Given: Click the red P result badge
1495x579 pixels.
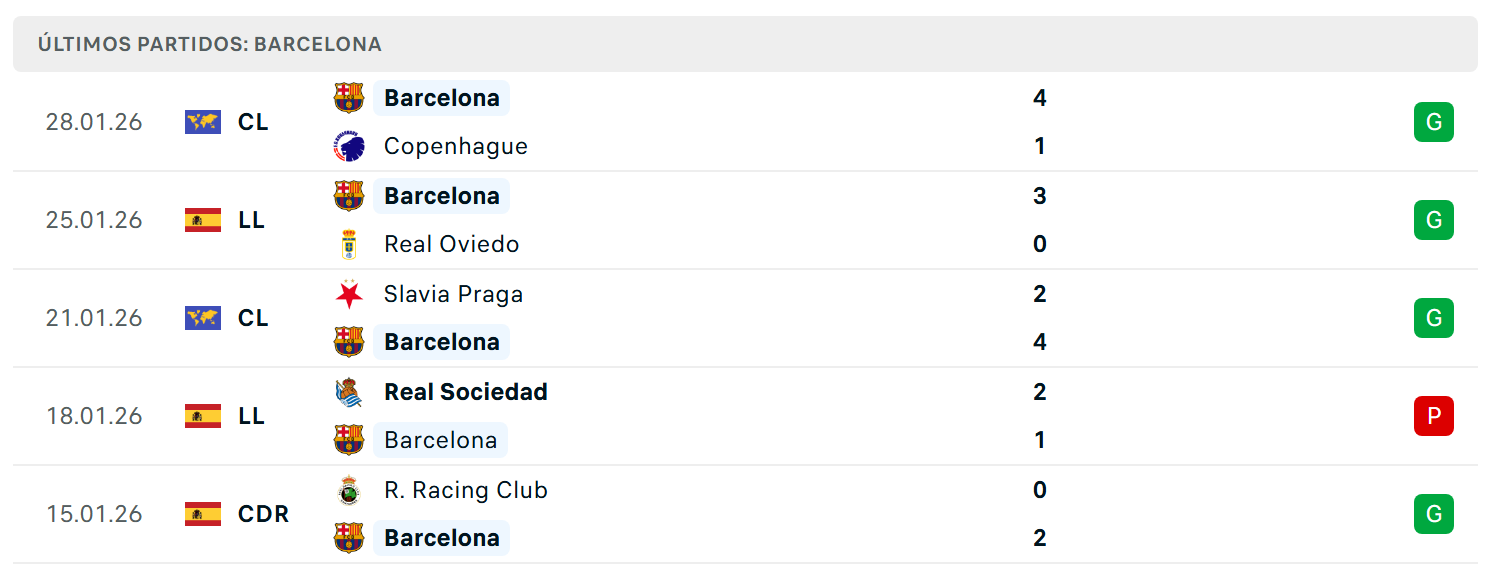Looking at the screenshot, I should coord(1433,416).
